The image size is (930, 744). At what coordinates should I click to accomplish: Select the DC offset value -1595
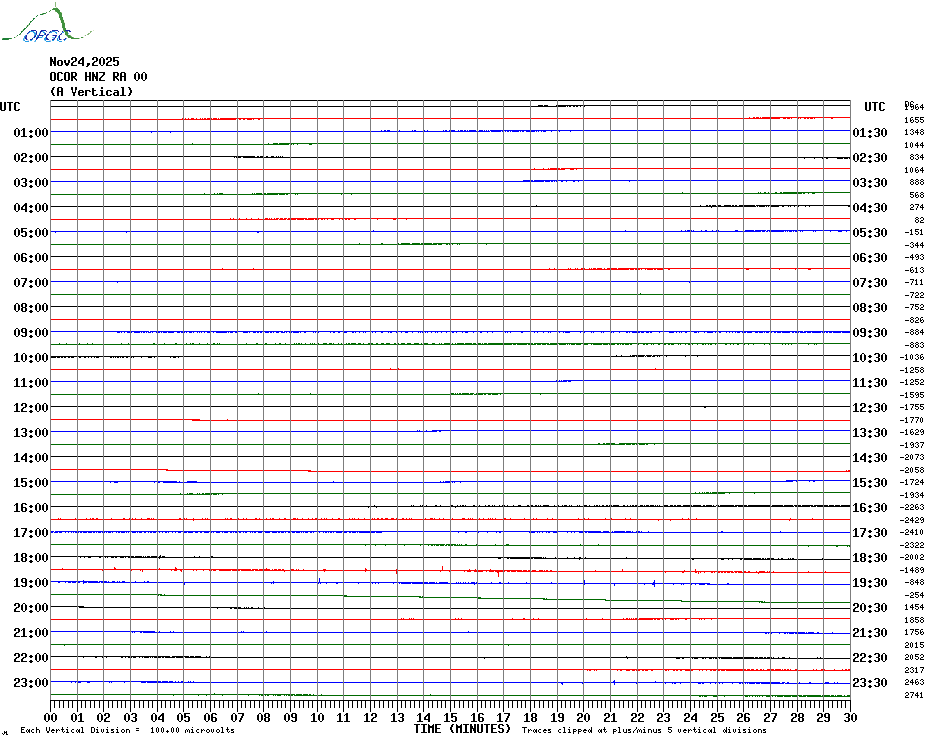pyautogui.click(x=912, y=395)
